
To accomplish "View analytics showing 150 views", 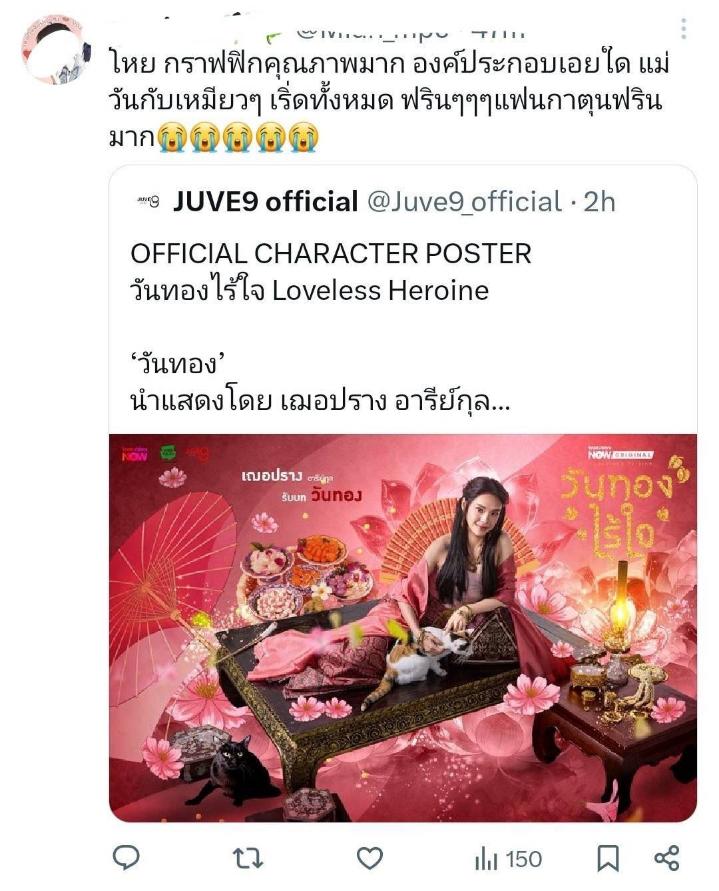I will pos(508,859).
